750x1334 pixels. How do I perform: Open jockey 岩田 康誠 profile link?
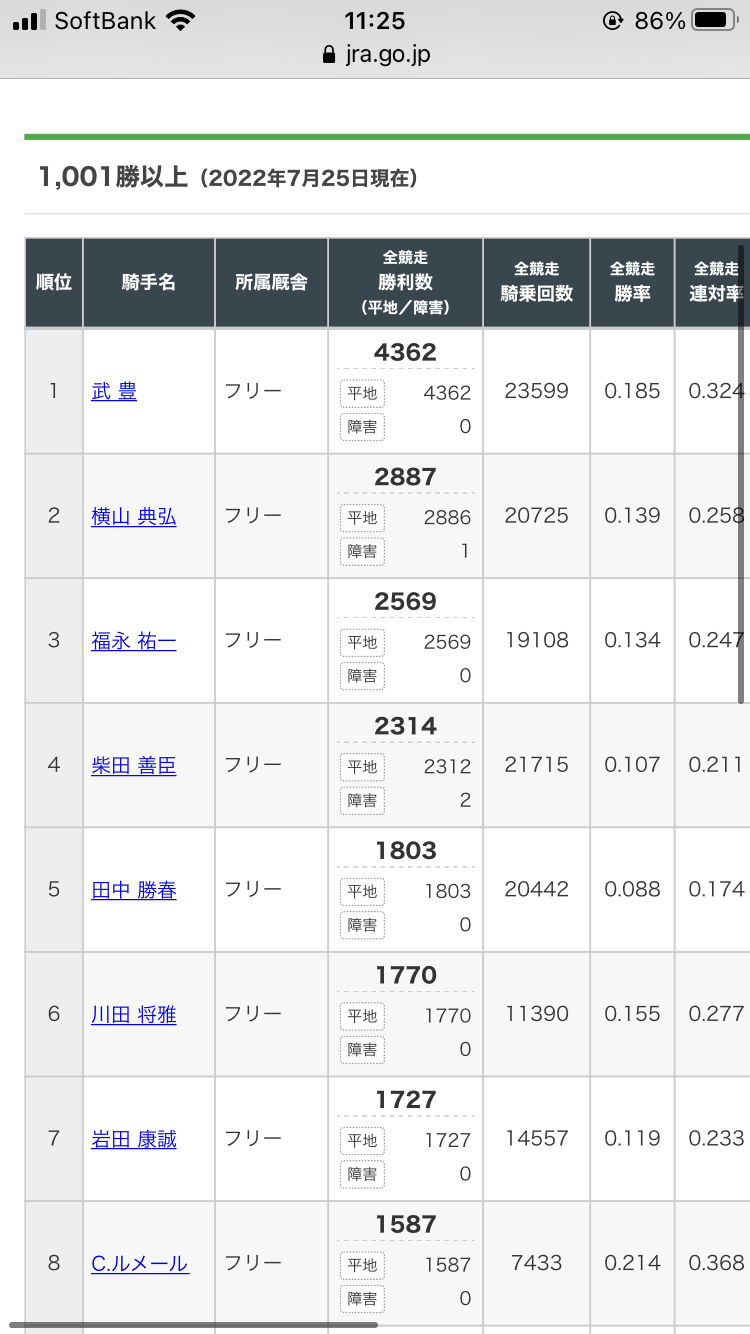[x=134, y=1139]
